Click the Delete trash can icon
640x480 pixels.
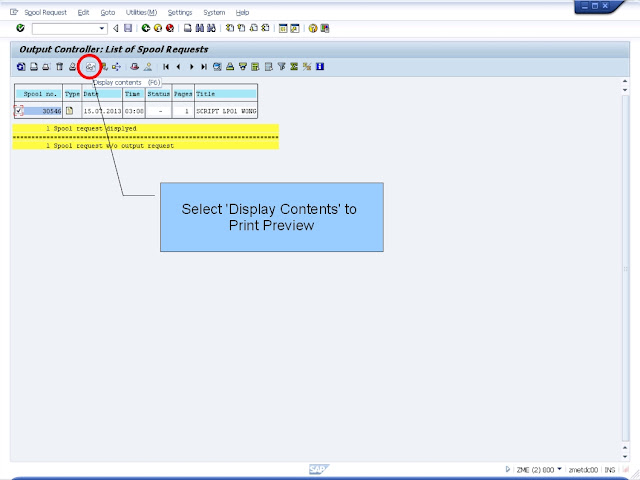[x=60, y=67]
